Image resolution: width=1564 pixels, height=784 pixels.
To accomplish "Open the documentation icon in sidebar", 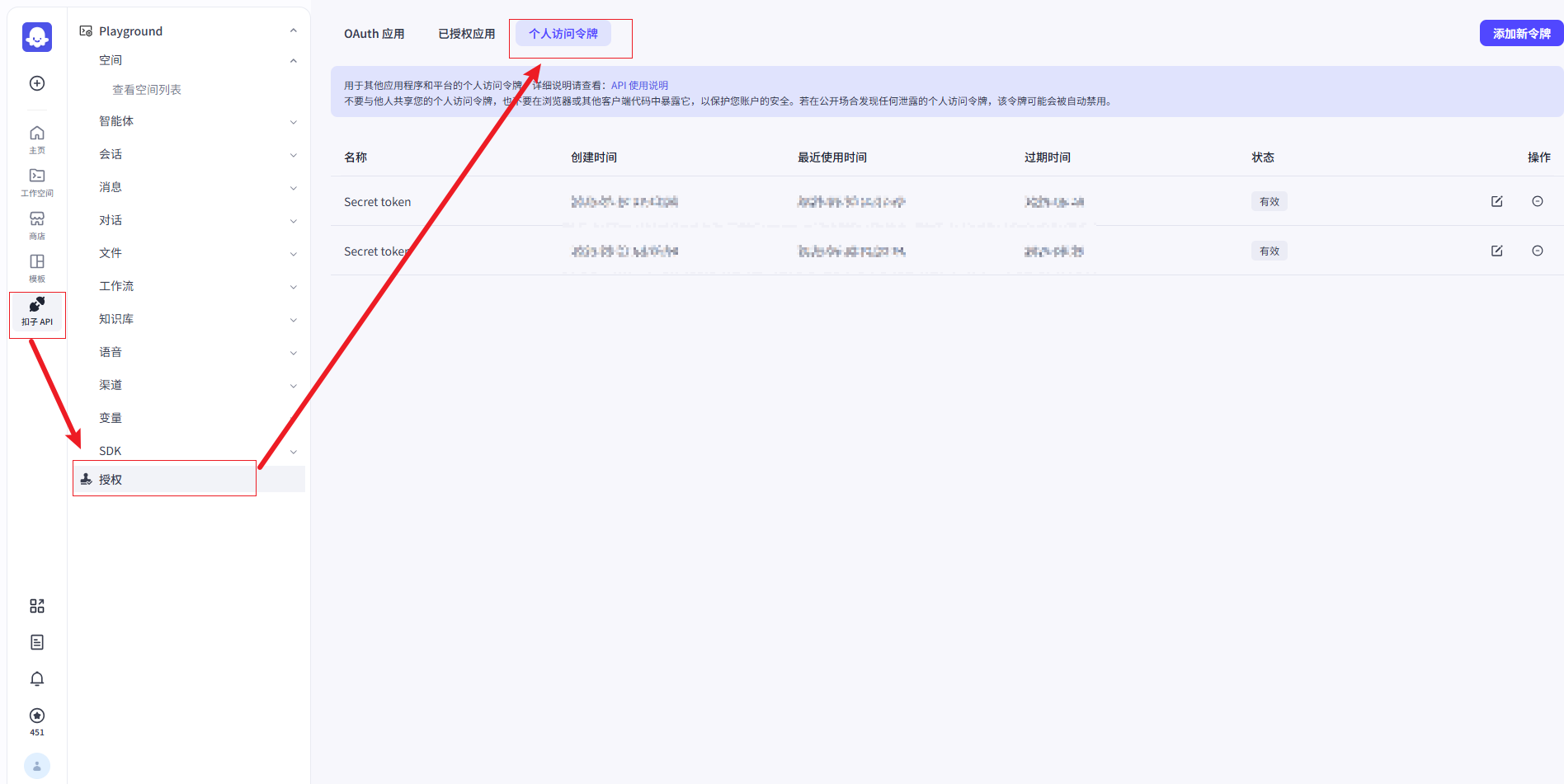I will tap(37, 642).
